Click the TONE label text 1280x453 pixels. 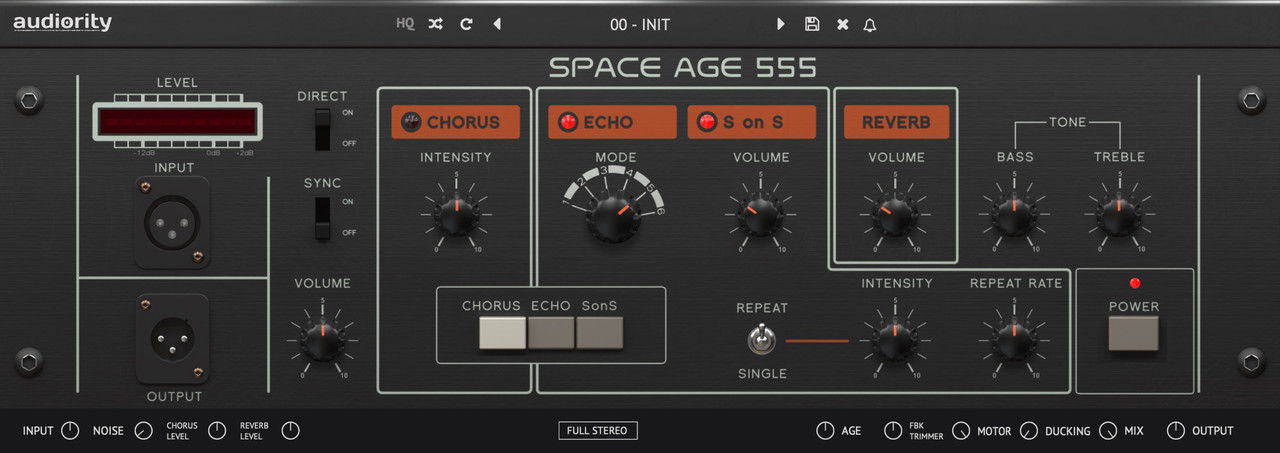[1067, 122]
